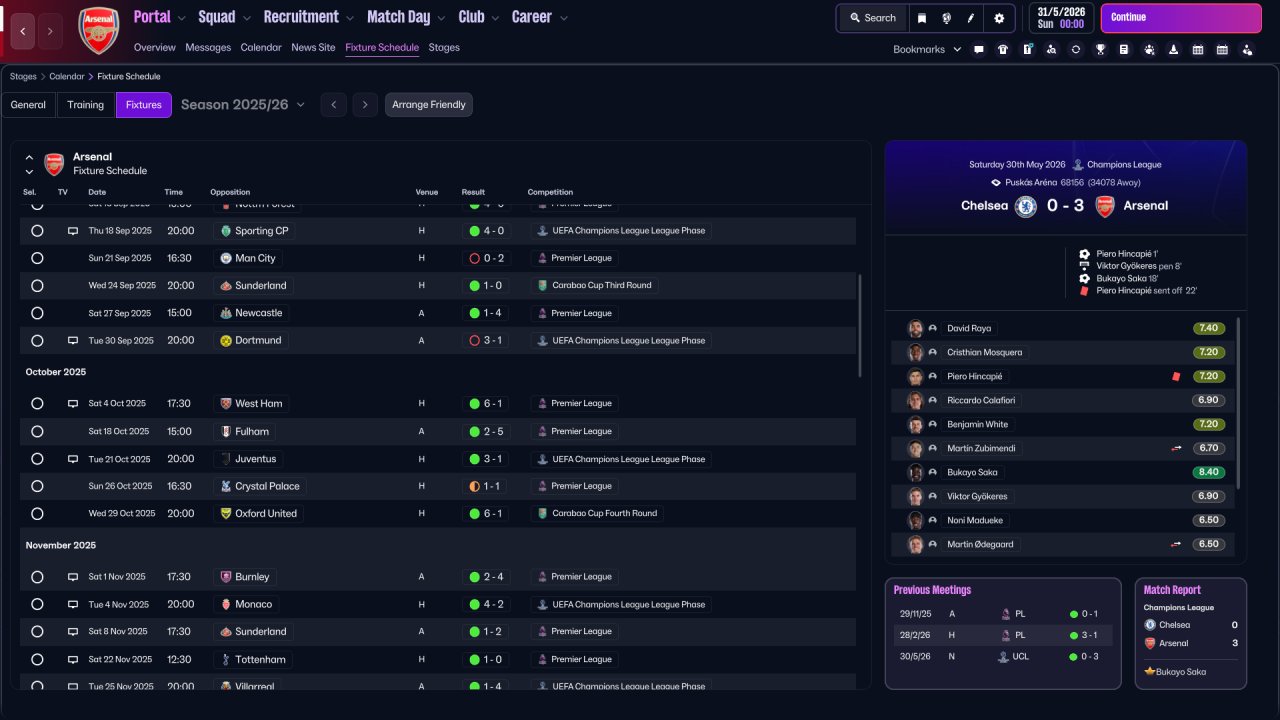Click the Arrange Friendly button
The height and width of the screenshot is (720, 1280).
(x=429, y=105)
